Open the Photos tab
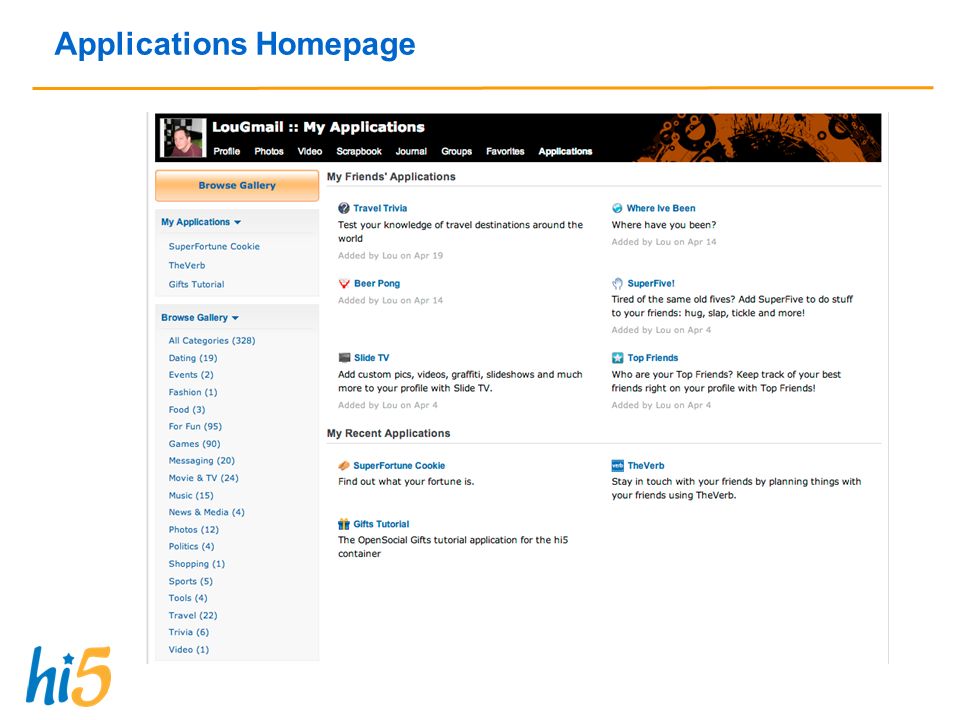Image resolution: width=960 pixels, height=720 pixels. (x=269, y=151)
